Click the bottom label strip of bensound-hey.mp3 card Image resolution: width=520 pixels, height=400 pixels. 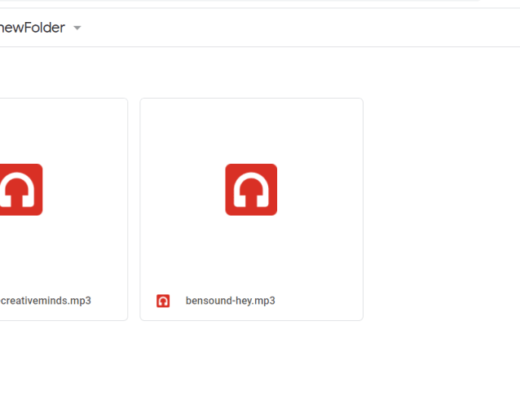252,301
